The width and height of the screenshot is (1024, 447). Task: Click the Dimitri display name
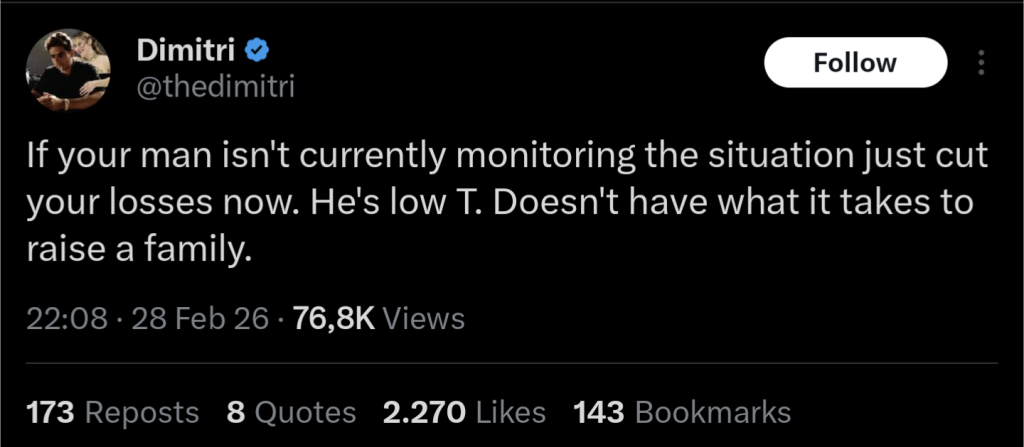pyautogui.click(x=186, y=49)
